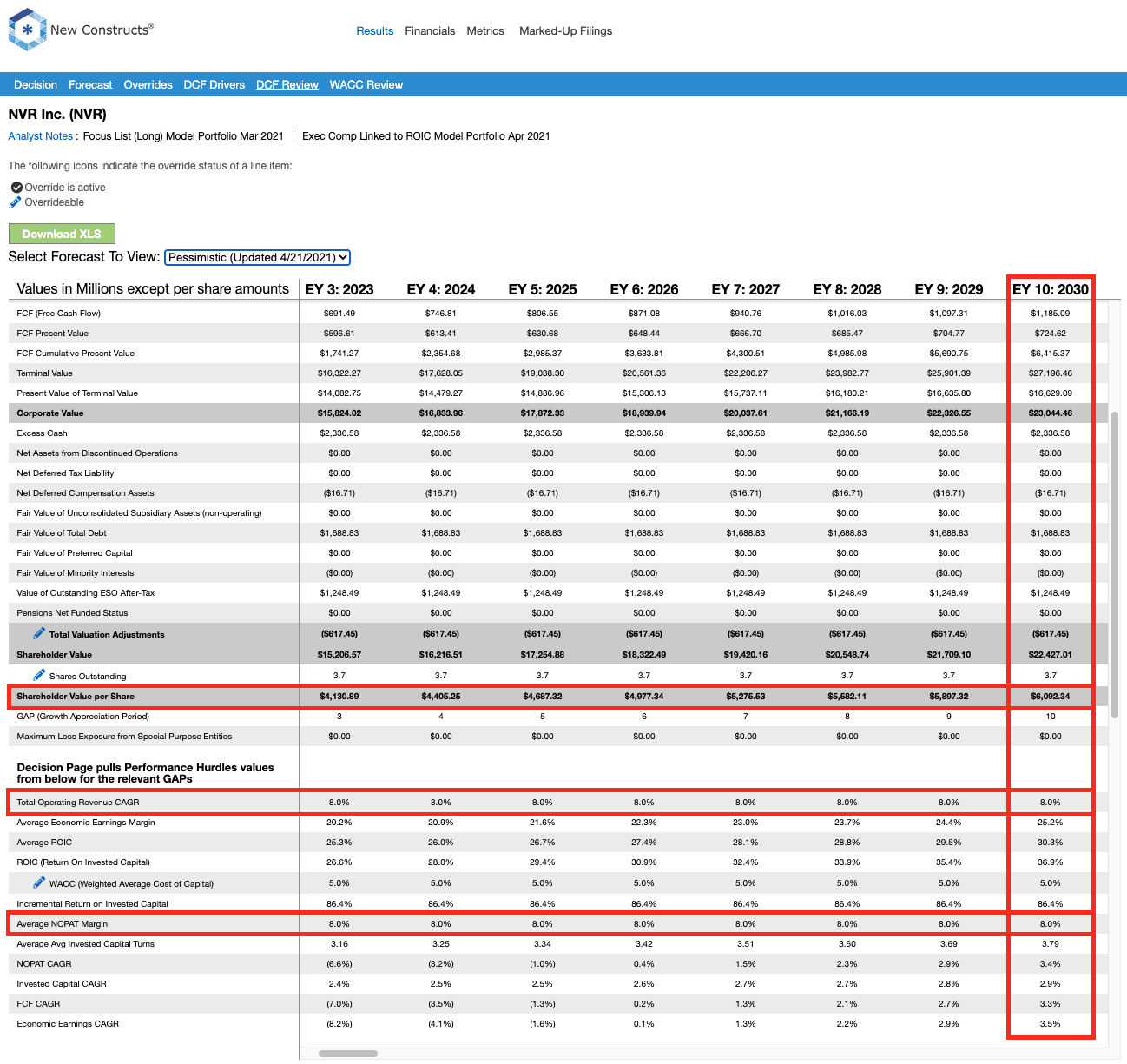Image resolution: width=1127 pixels, height=1064 pixels.
Task: Click the horizontal table scrollbar thumb
Action: click(348, 1054)
